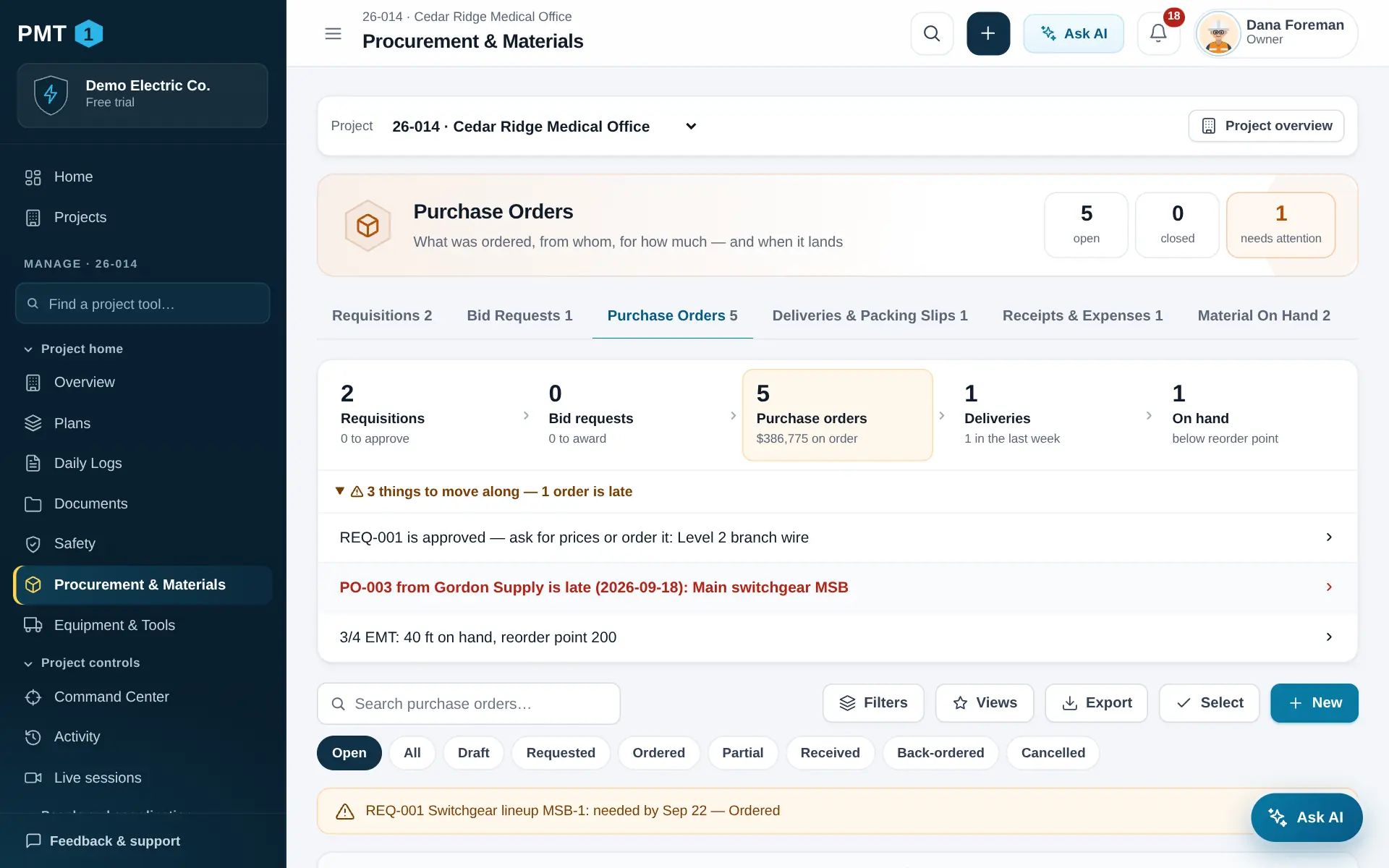Image resolution: width=1389 pixels, height=868 pixels.
Task: Click the Documents folder icon
Action: pyautogui.click(x=33, y=504)
